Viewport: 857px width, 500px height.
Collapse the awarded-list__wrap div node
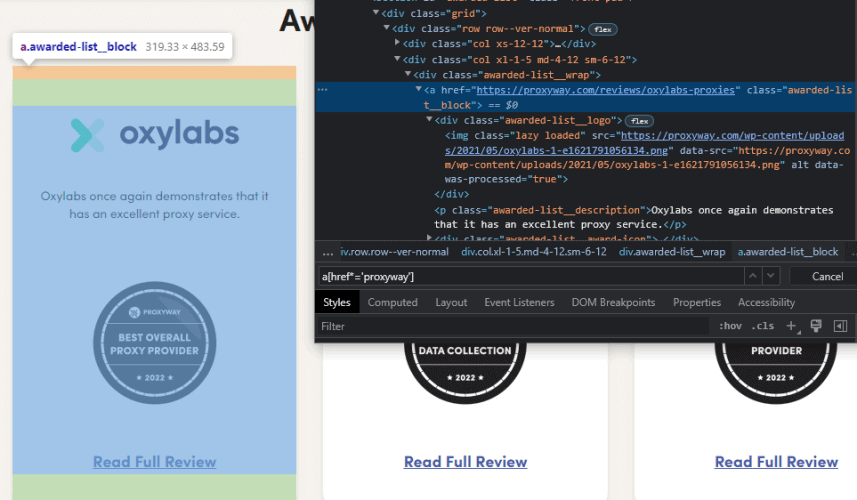coord(408,75)
